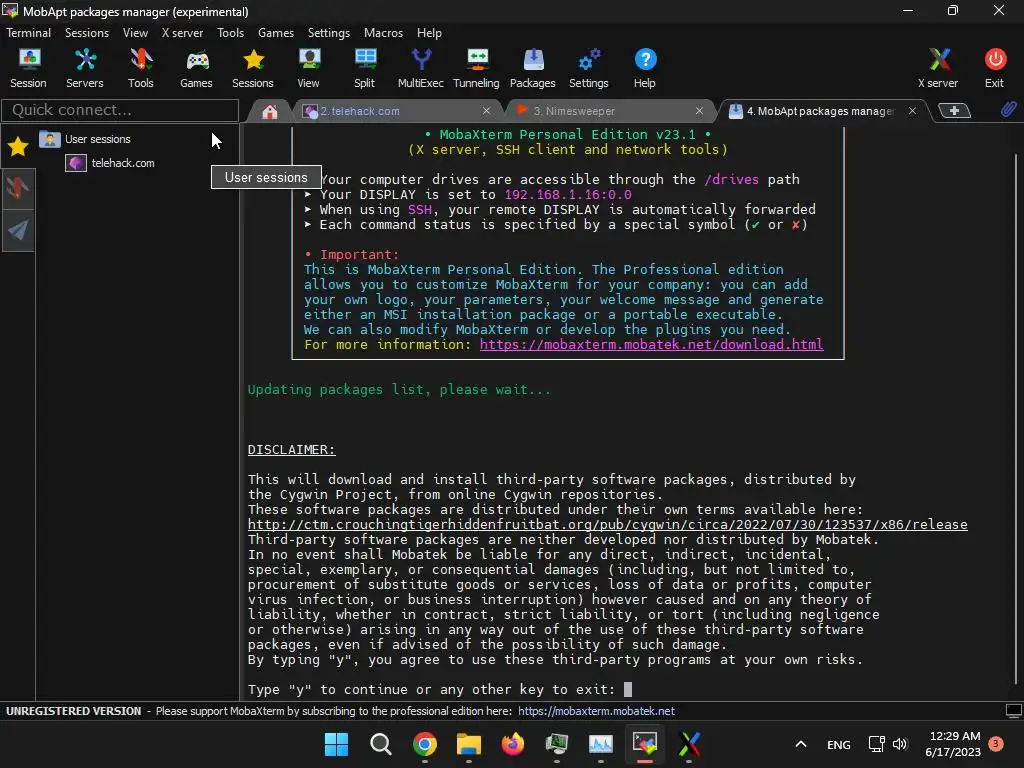The height and width of the screenshot is (768, 1024).
Task: Open the Settings gears toolbar icon
Action: 588,68
